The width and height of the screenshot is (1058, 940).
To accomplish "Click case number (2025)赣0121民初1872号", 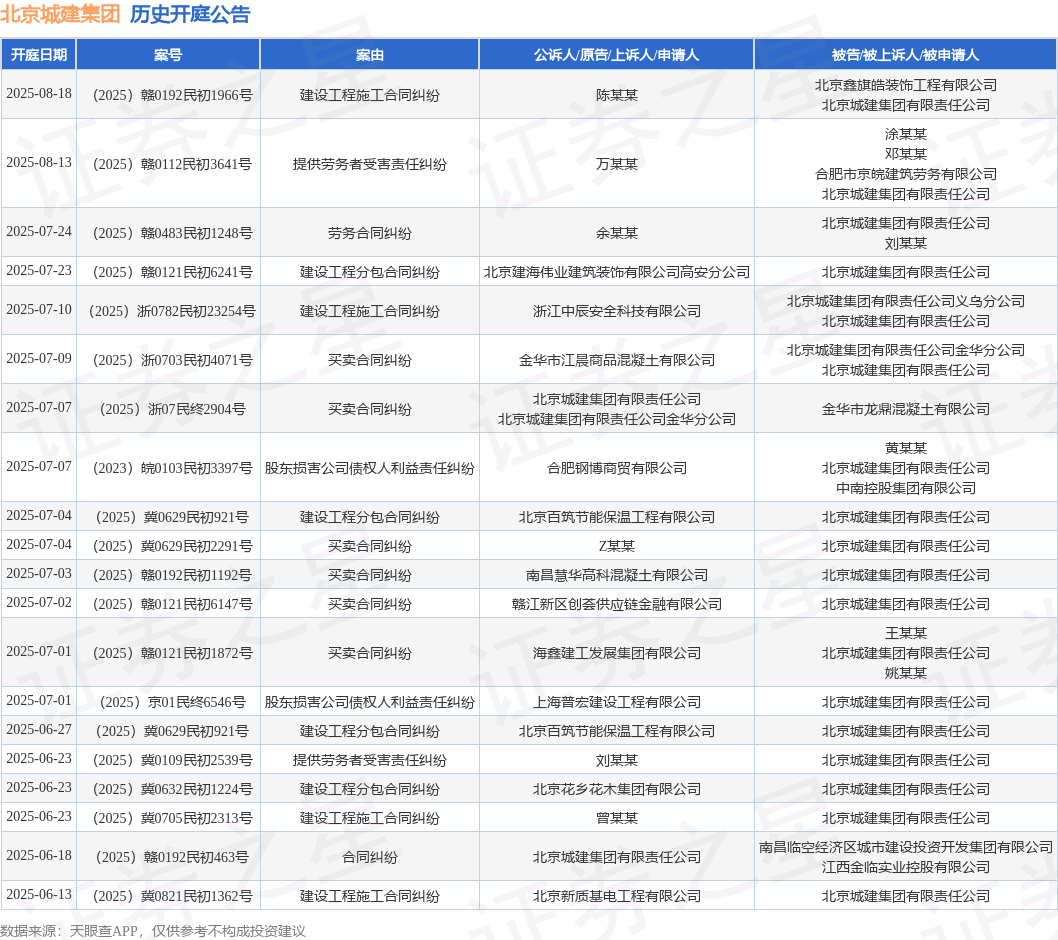I will coord(172,653).
